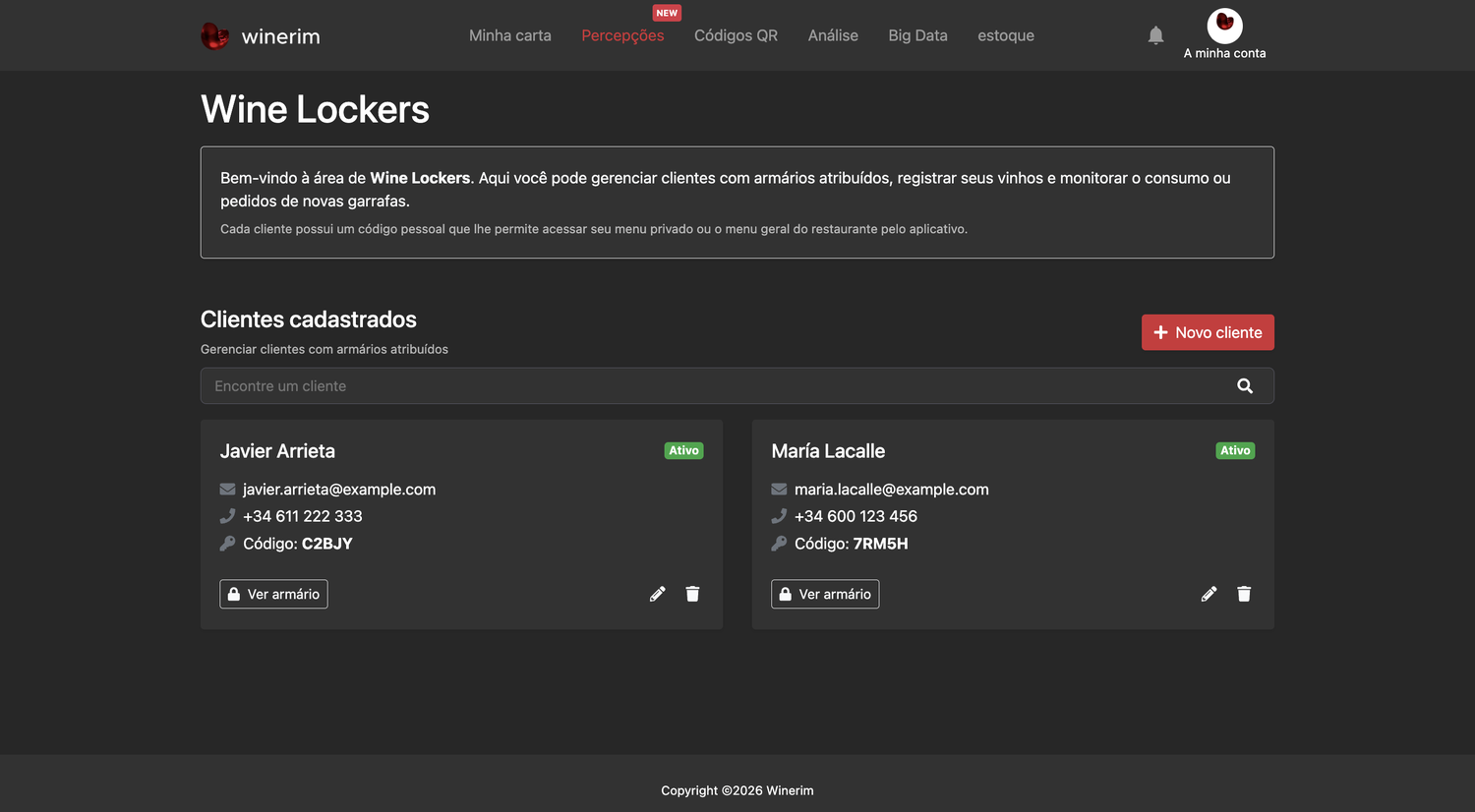Open Ver armário for María Lacalle
This screenshot has width=1475, height=812.
(x=825, y=594)
